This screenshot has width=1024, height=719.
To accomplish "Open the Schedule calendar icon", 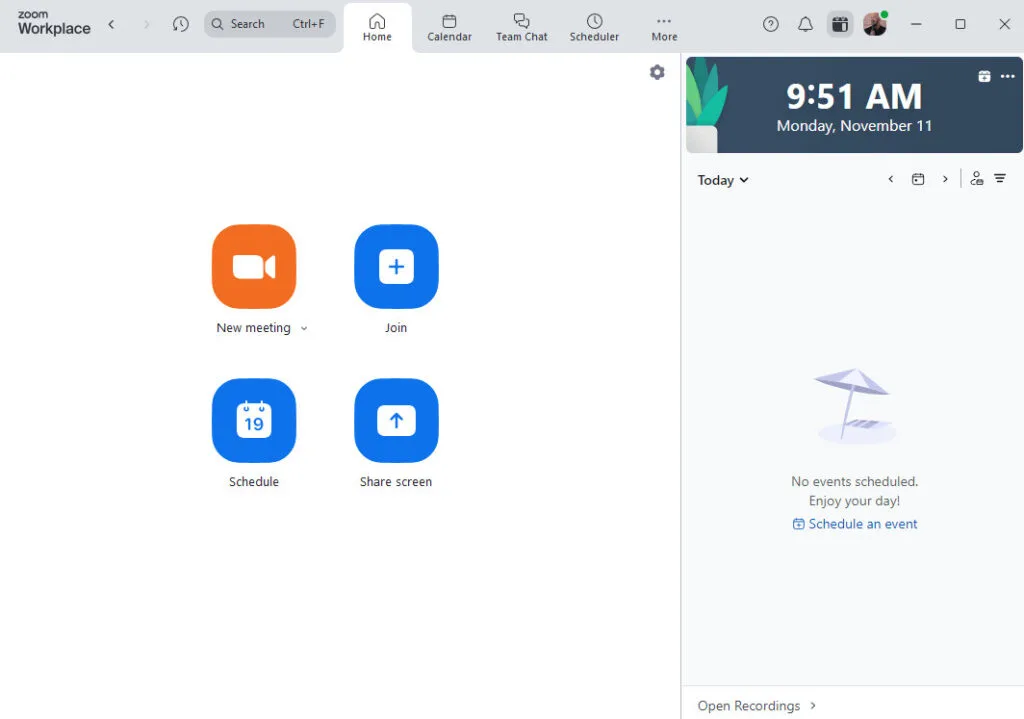I will 254,421.
